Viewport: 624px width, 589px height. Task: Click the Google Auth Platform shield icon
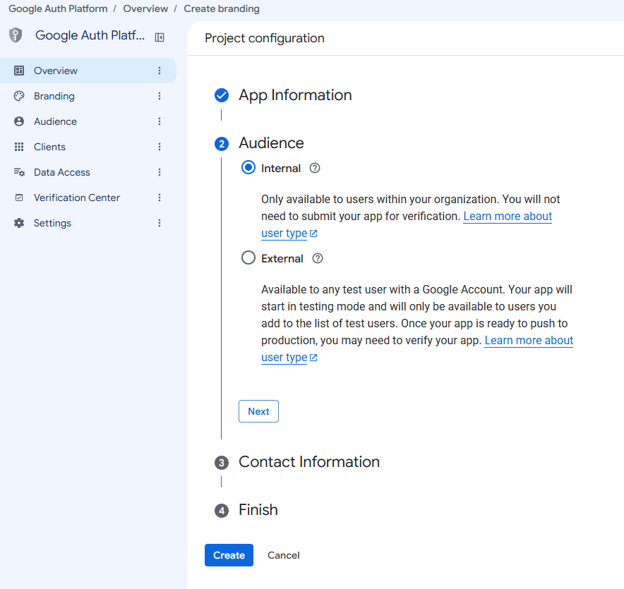(16, 35)
